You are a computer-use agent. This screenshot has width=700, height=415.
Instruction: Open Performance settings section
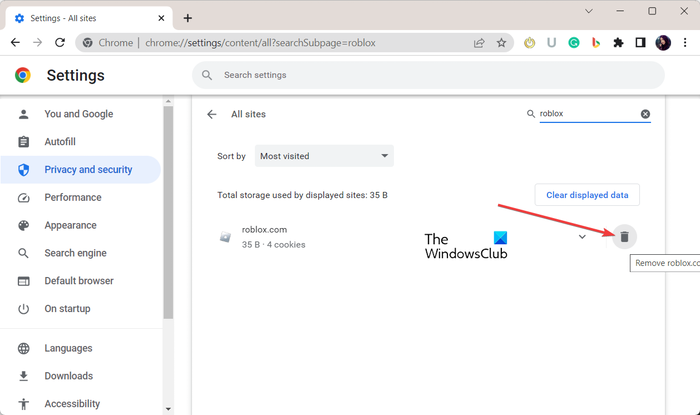point(73,197)
